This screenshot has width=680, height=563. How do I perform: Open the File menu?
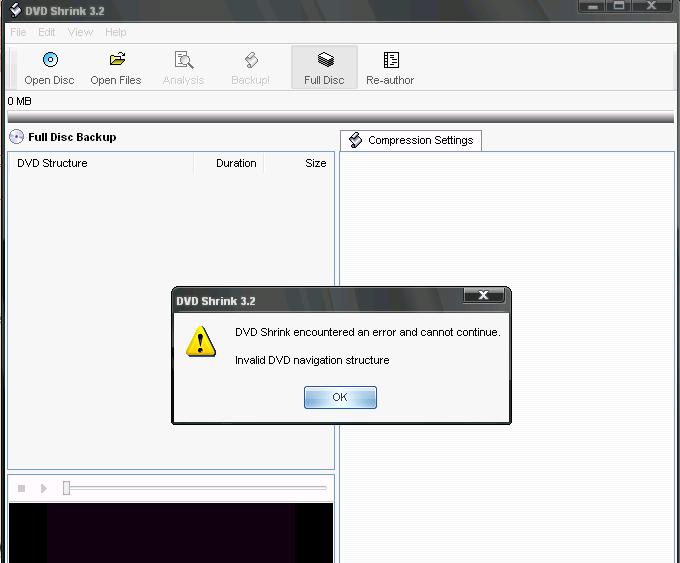tap(18, 32)
